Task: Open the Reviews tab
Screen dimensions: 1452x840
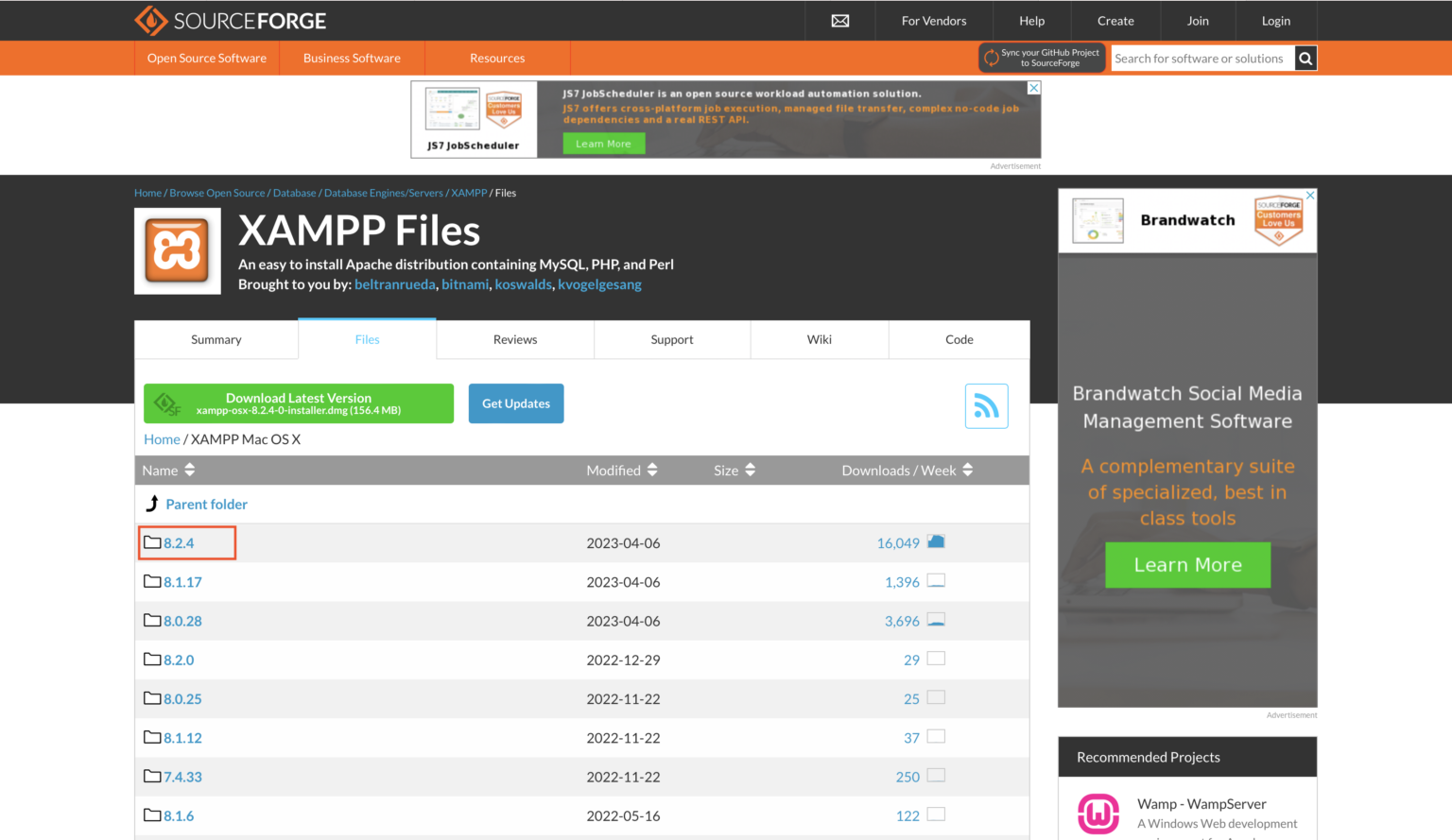Action: pyautogui.click(x=515, y=339)
